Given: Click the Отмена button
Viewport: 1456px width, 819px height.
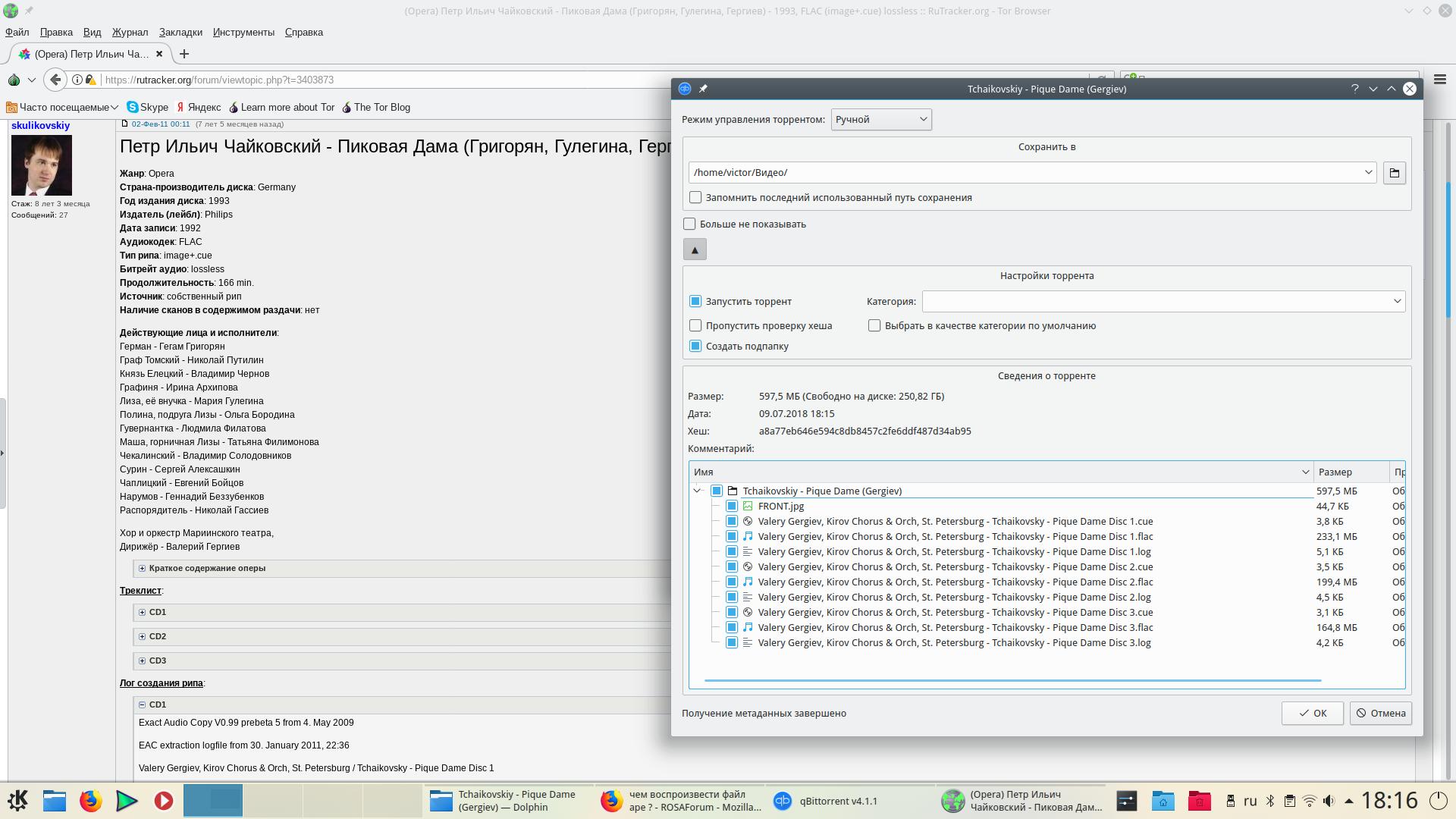Looking at the screenshot, I should pos(1380,713).
